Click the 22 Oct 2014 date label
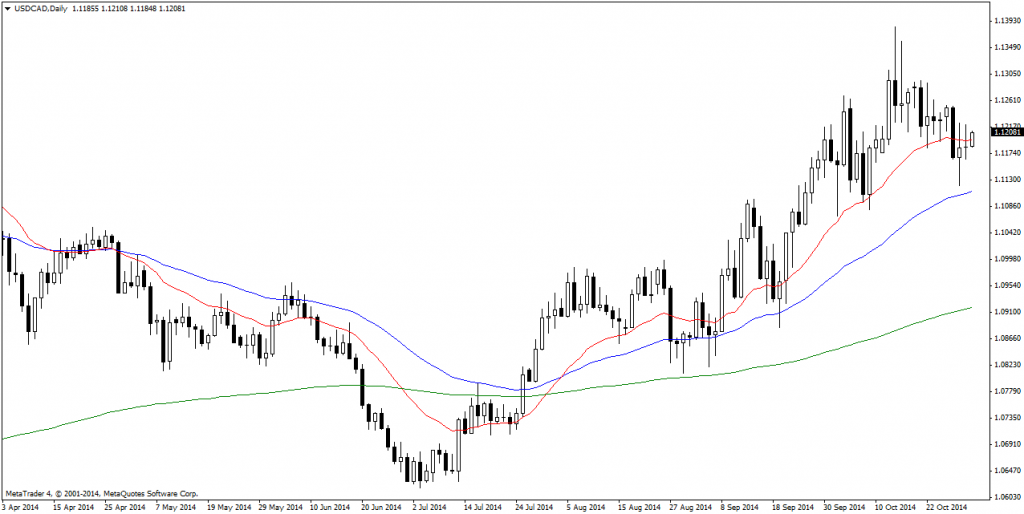The height and width of the screenshot is (514, 1024). [948, 507]
